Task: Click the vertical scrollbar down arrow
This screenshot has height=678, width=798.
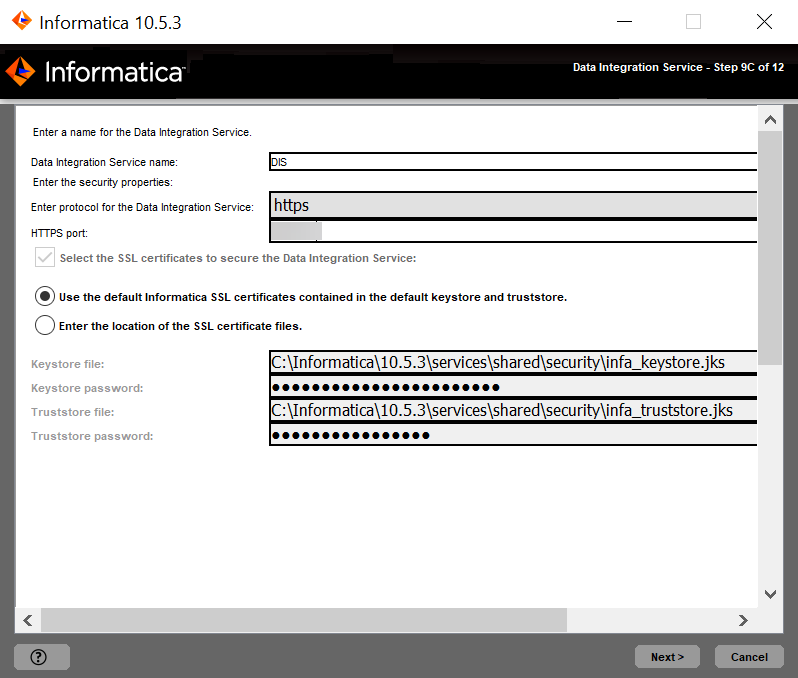Action: coord(770,594)
